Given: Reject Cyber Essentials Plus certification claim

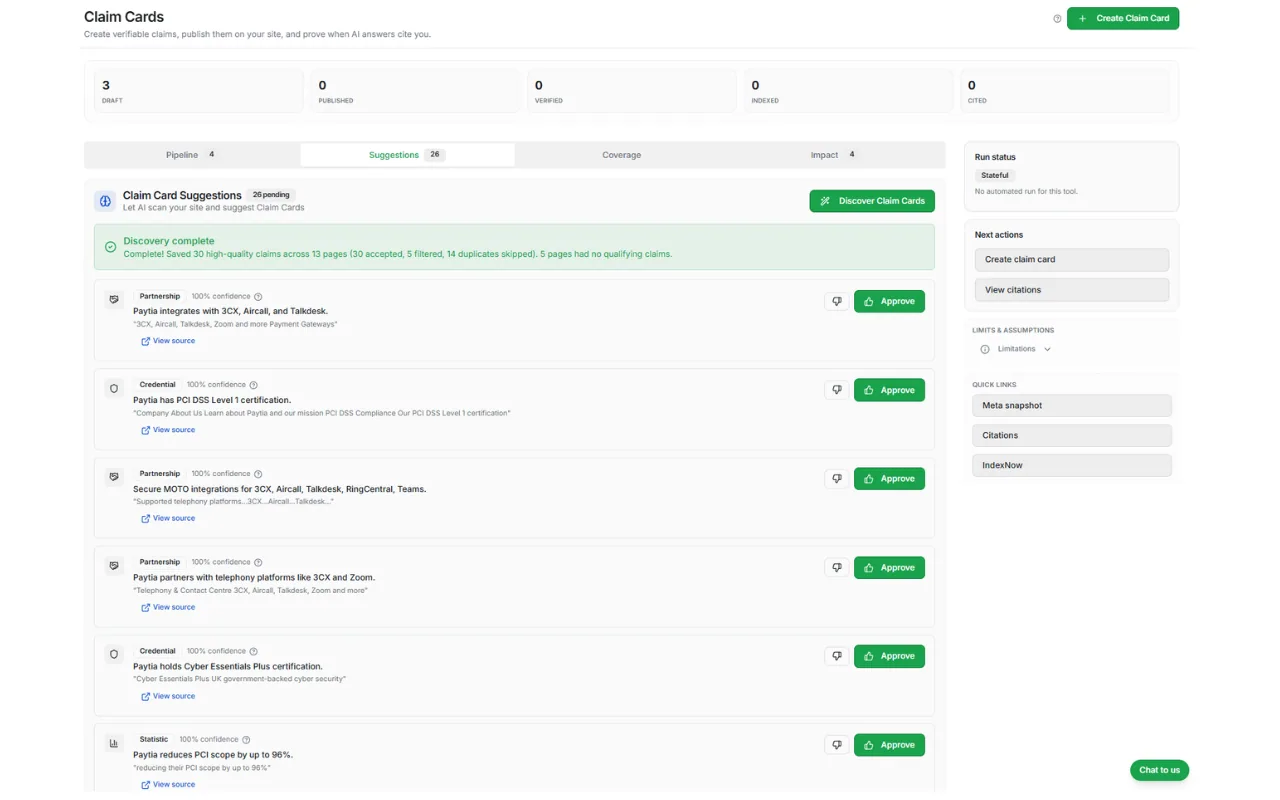Looking at the screenshot, I should tap(837, 656).
